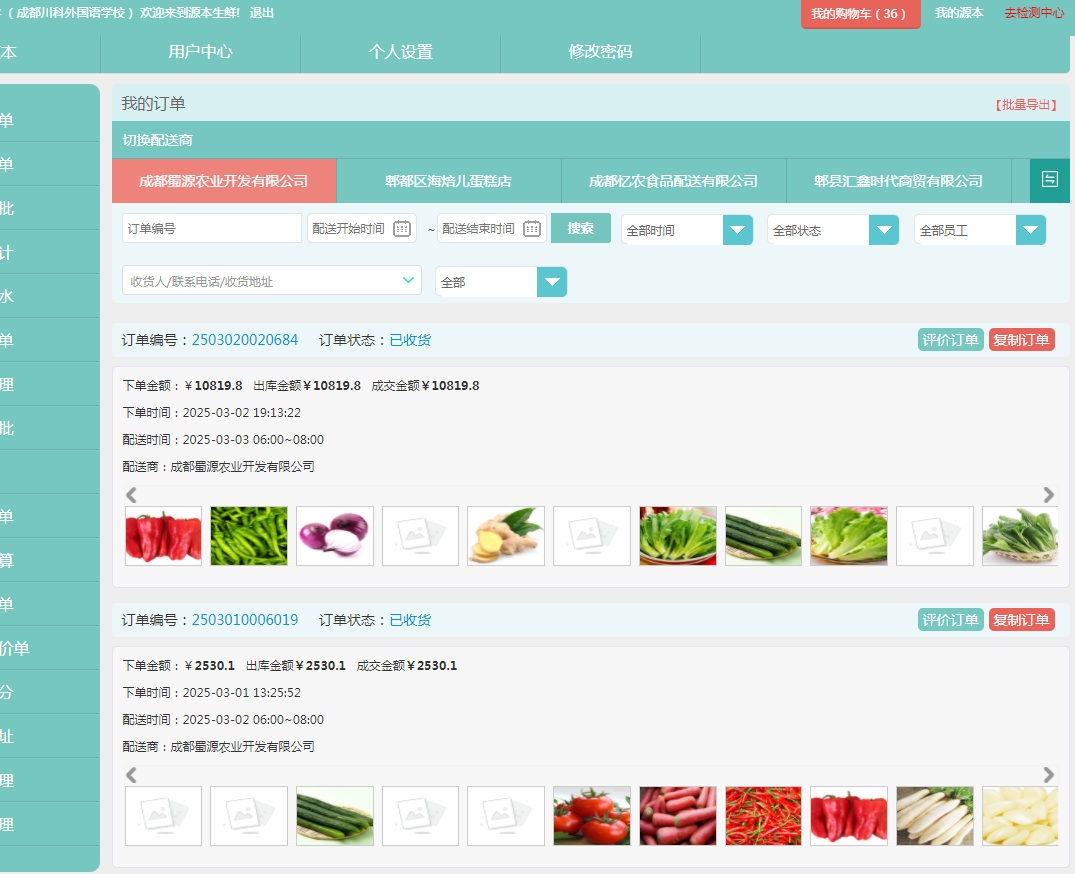Click the 退出 logout link

coord(262,13)
